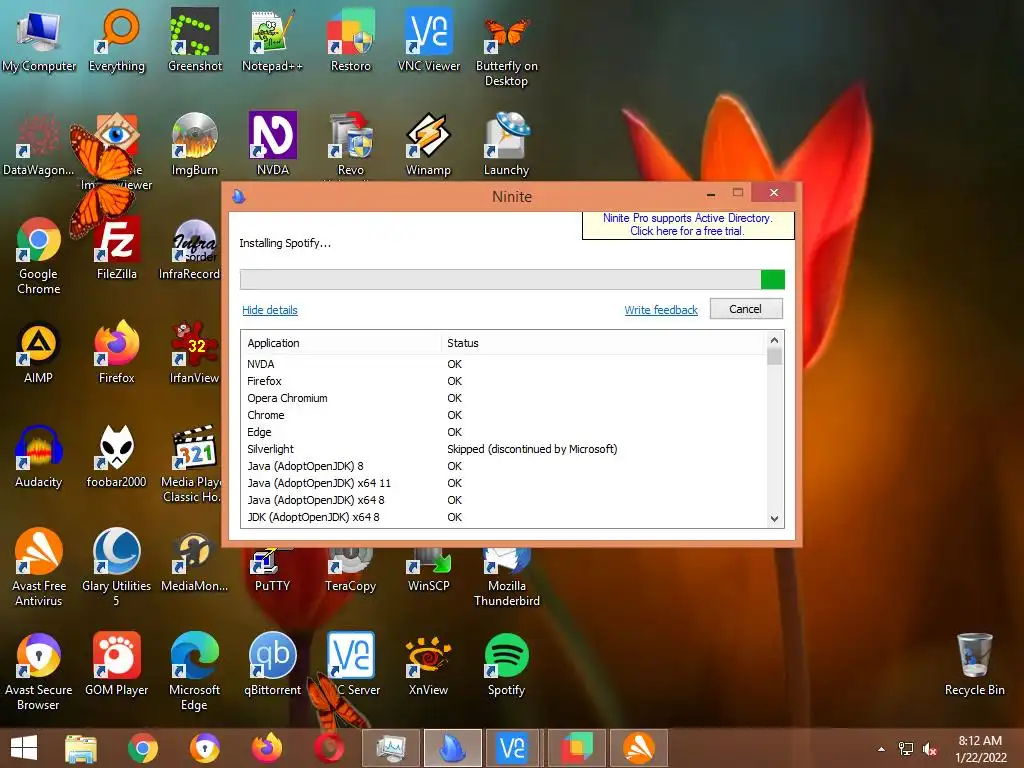The height and width of the screenshot is (768, 1024).
Task: Open the MediaMonkey desktop shortcut
Action: pyautogui.click(x=195, y=563)
